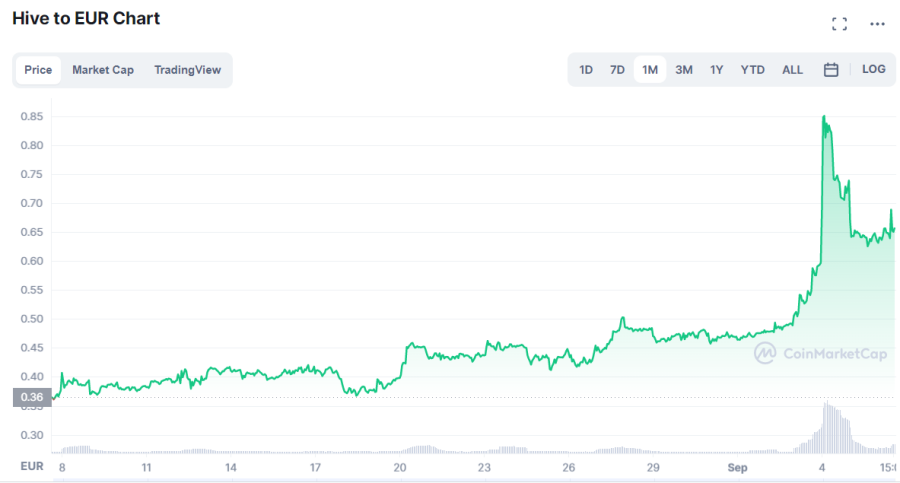Toggle LOG scale on the chart

[x=874, y=69]
